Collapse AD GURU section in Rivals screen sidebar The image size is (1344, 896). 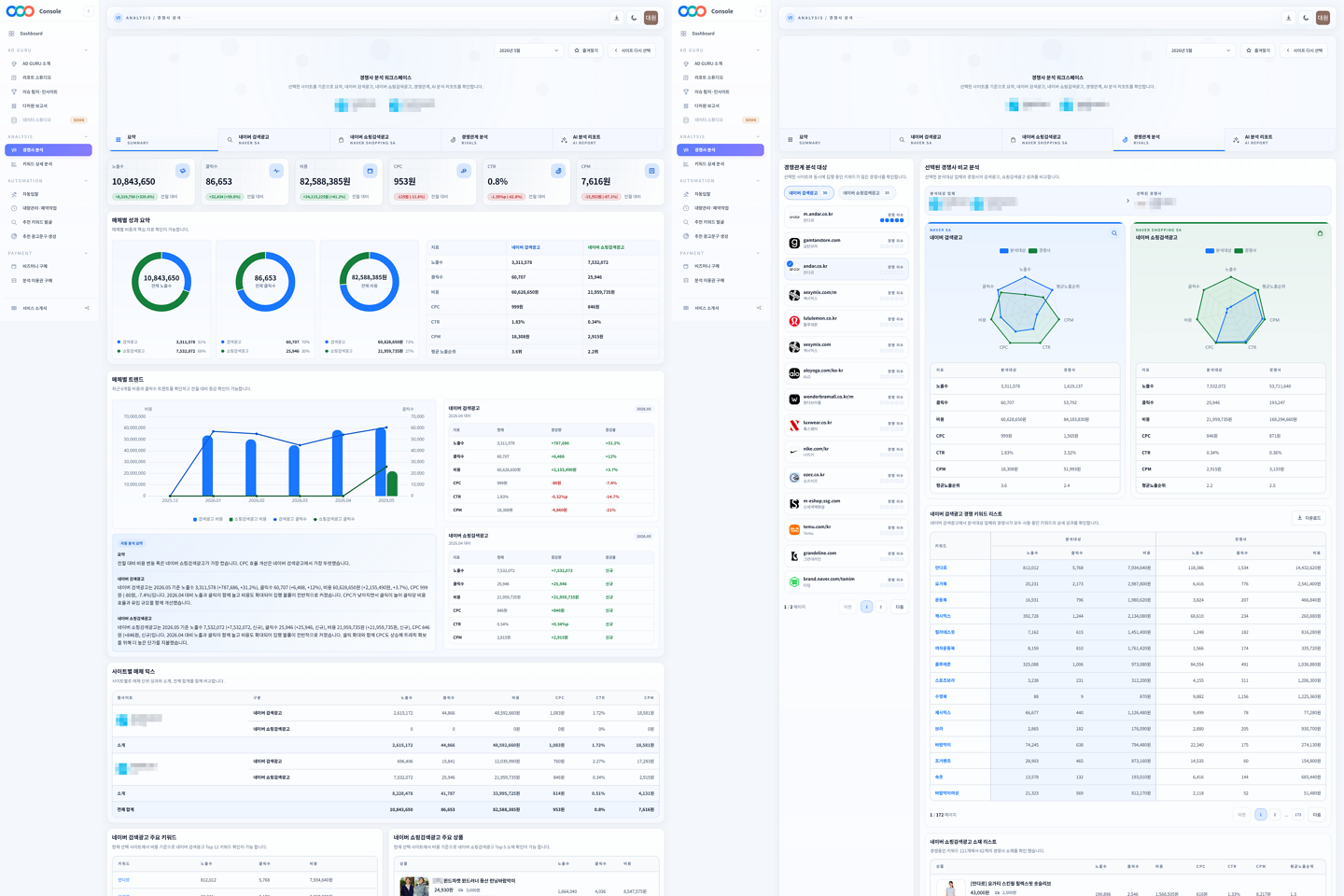point(758,50)
